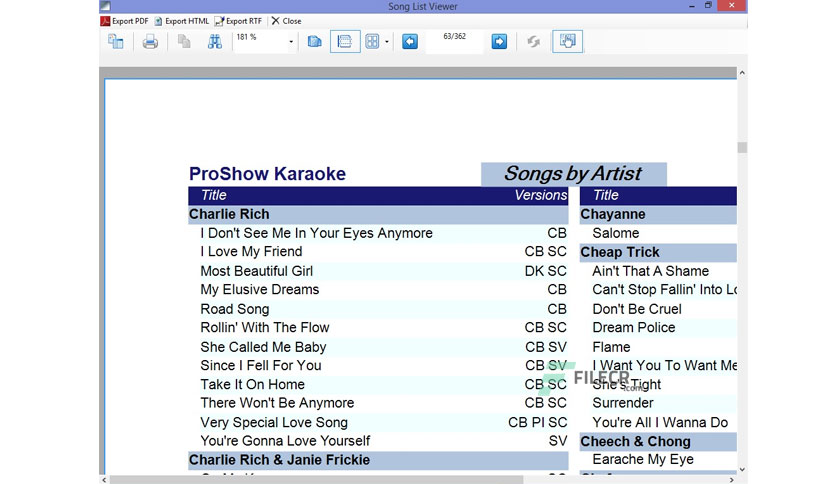Click the 'Salome' song
Screen dimensions: 836x484
615,233
